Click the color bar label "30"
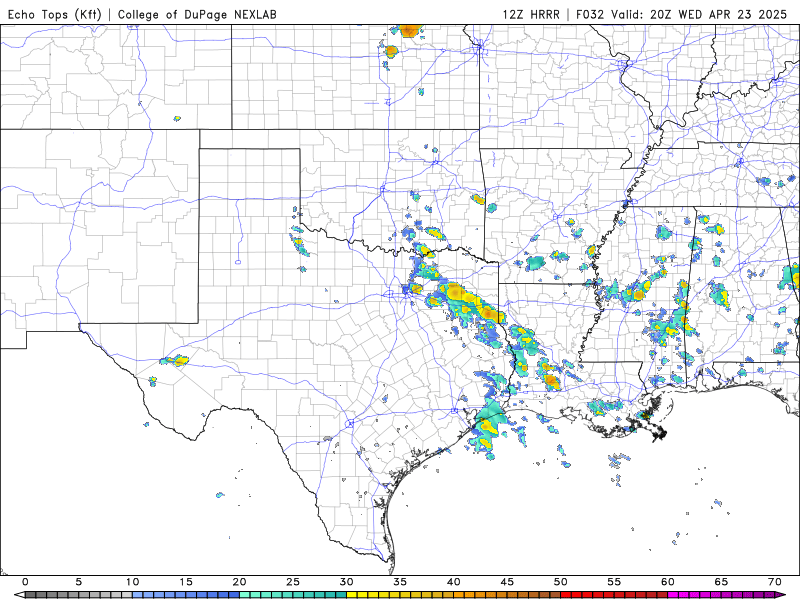 pyautogui.click(x=346, y=582)
